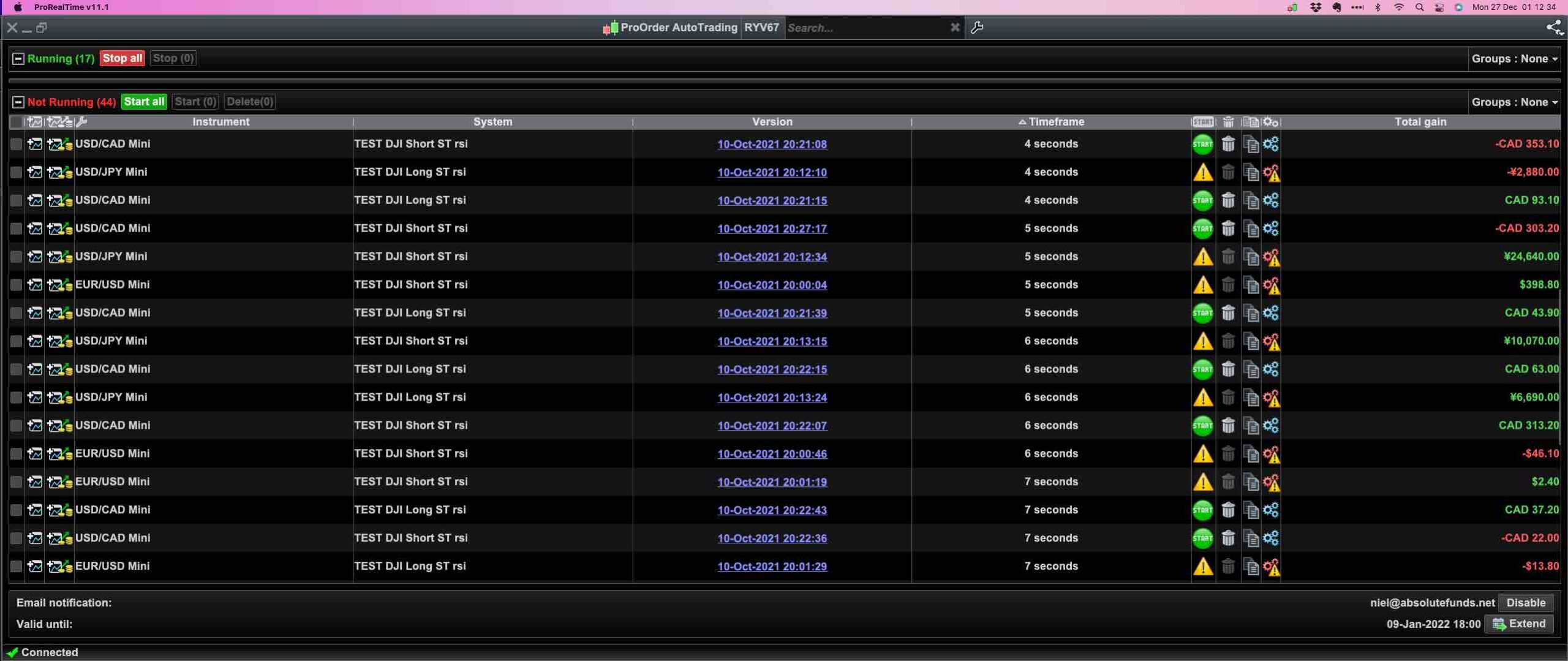Copy the EUR/USD Mini 20:01:29 system
1568x661 pixels.
(1250, 567)
